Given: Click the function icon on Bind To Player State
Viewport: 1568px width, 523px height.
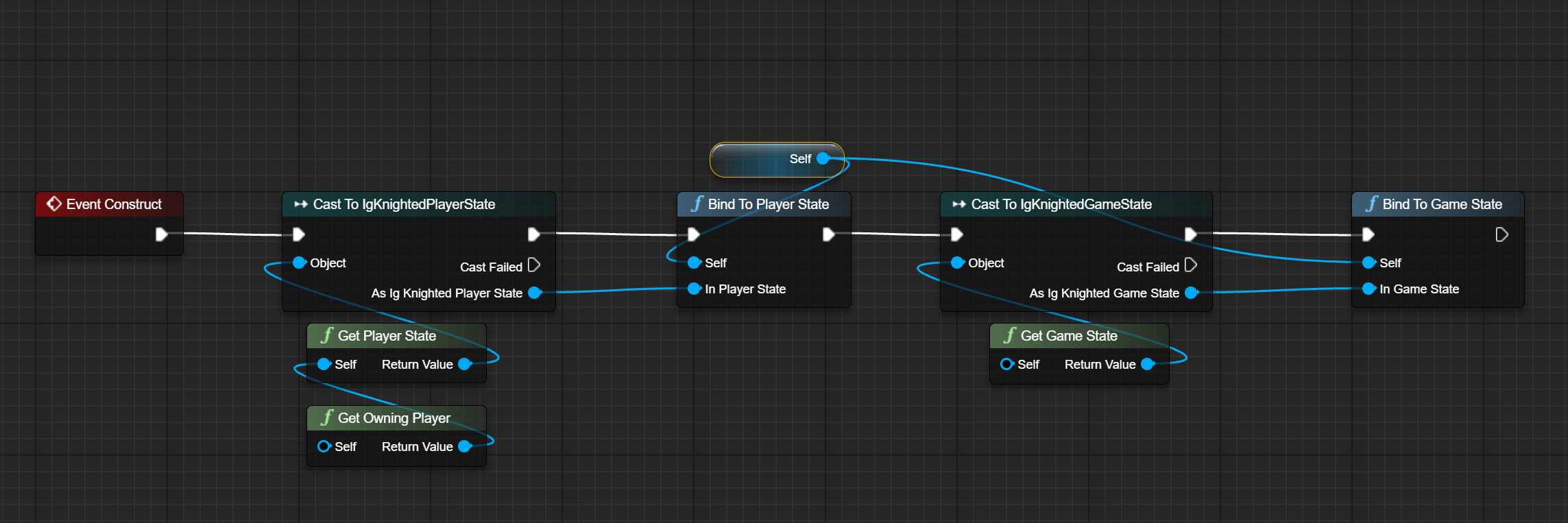Looking at the screenshot, I should [697, 204].
